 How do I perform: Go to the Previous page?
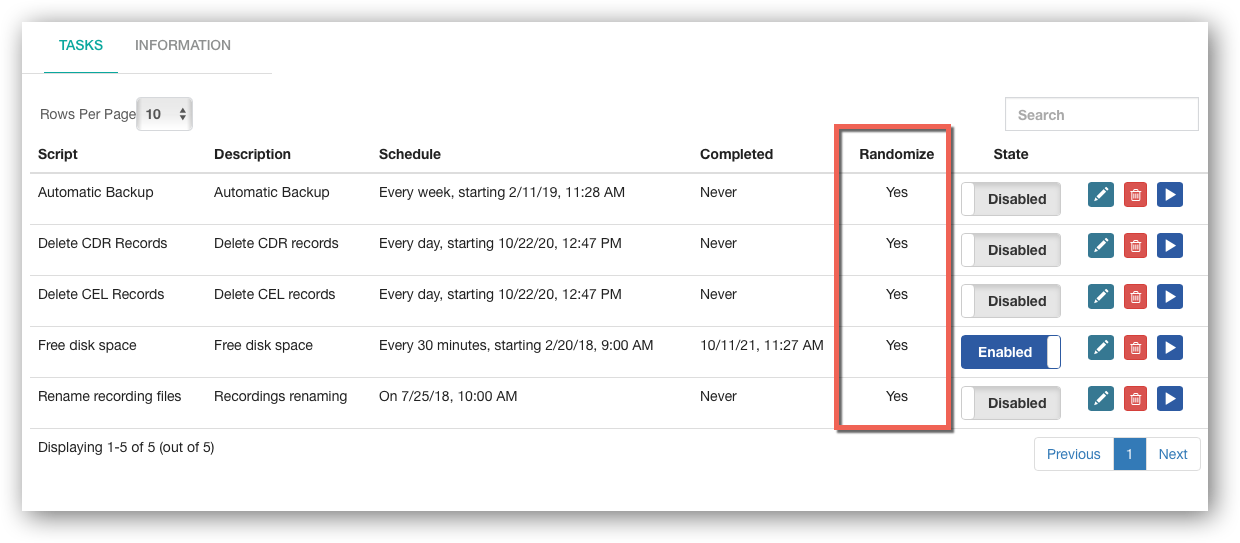click(1074, 454)
